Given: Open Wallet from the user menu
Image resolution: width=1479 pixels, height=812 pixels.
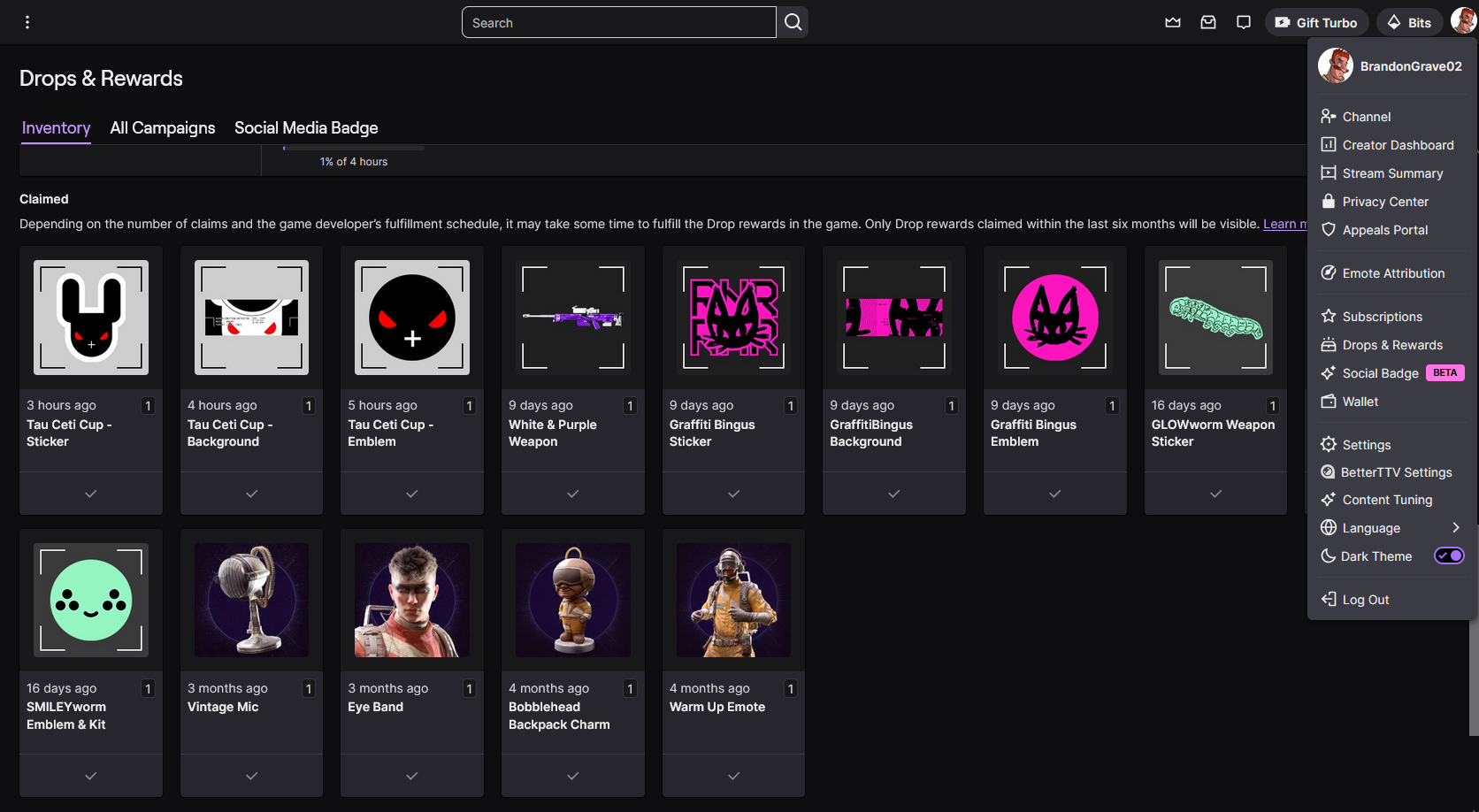Looking at the screenshot, I should click(1360, 402).
